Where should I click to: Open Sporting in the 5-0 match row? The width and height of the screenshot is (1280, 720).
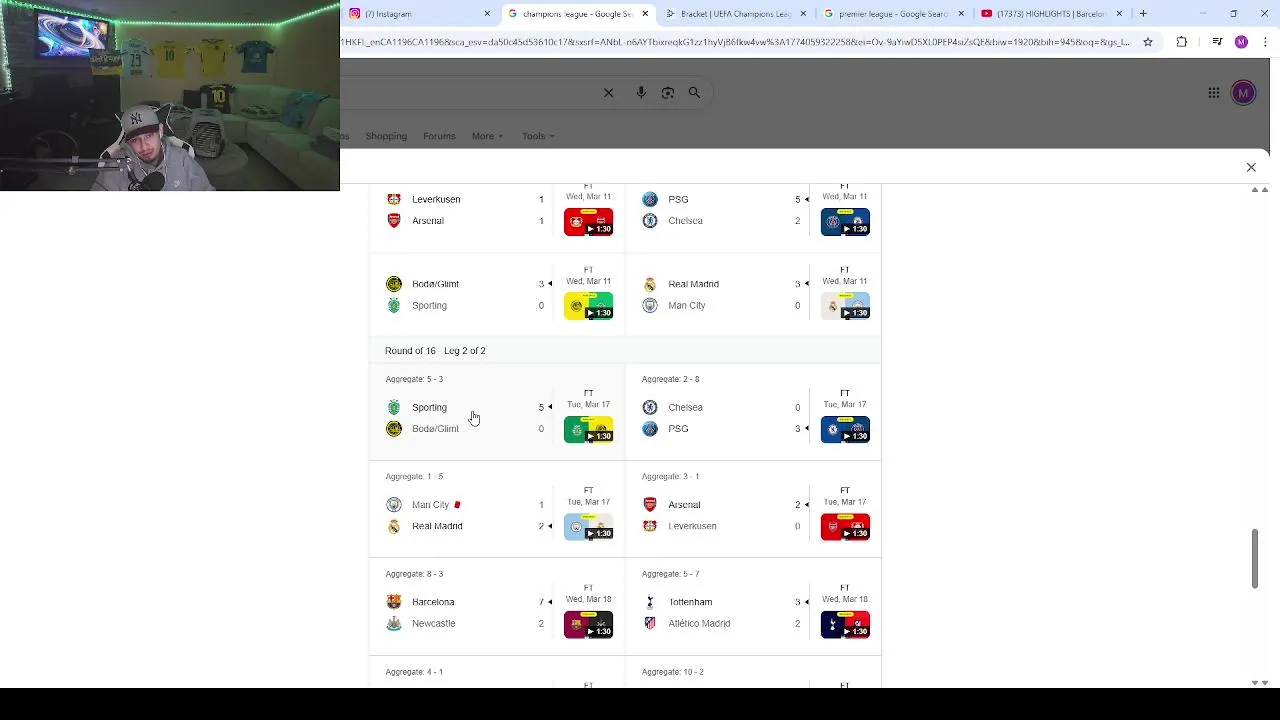[x=429, y=407]
